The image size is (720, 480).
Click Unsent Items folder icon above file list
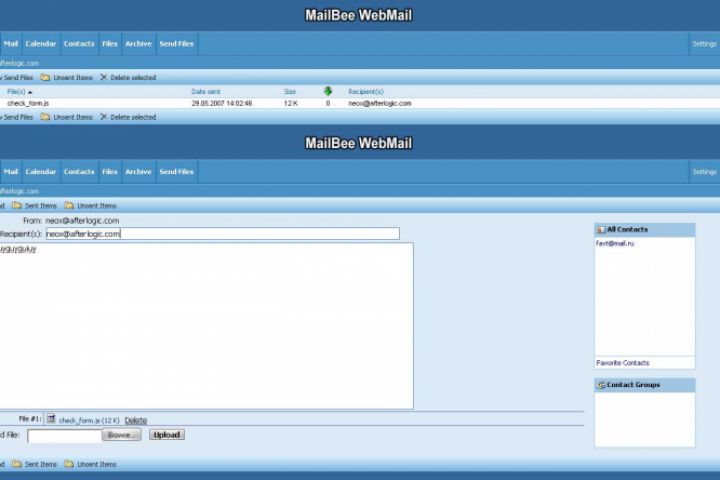pyautogui.click(x=45, y=78)
